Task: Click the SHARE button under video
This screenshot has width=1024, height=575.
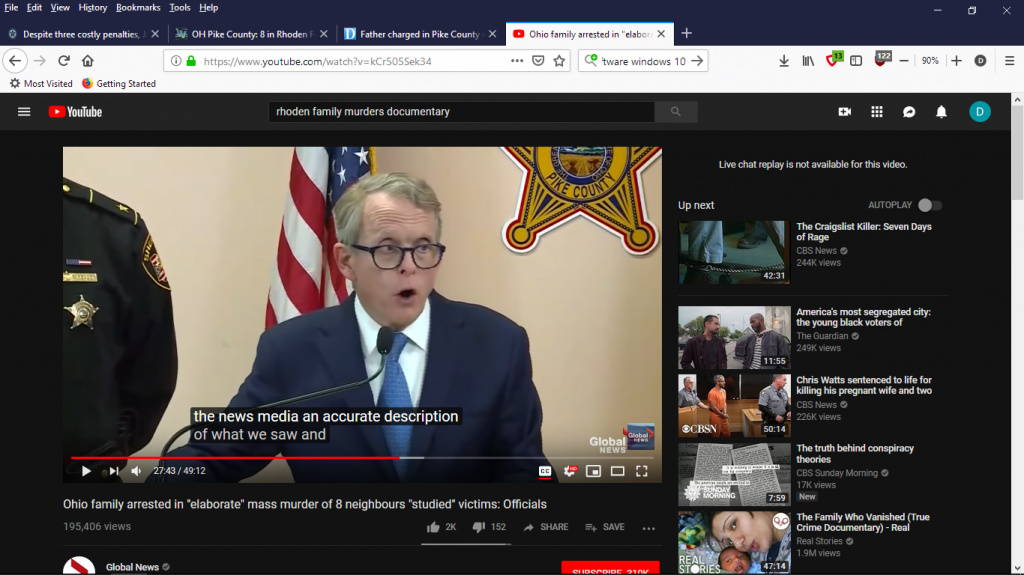Action: (545, 527)
